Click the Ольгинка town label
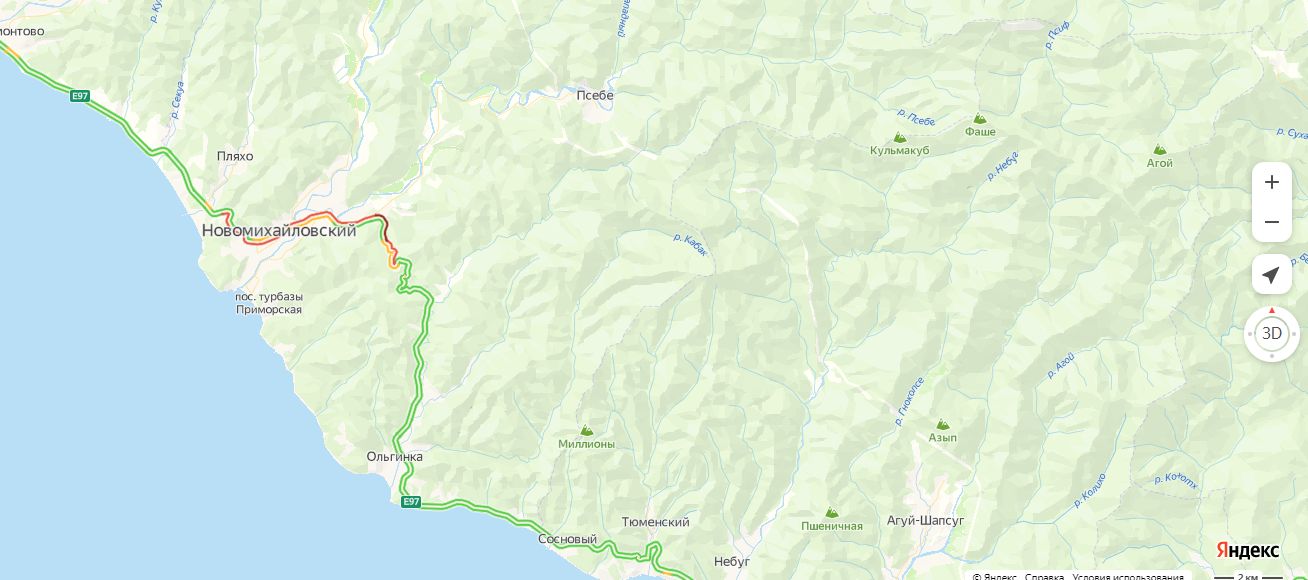The image size is (1308, 580). [x=394, y=456]
